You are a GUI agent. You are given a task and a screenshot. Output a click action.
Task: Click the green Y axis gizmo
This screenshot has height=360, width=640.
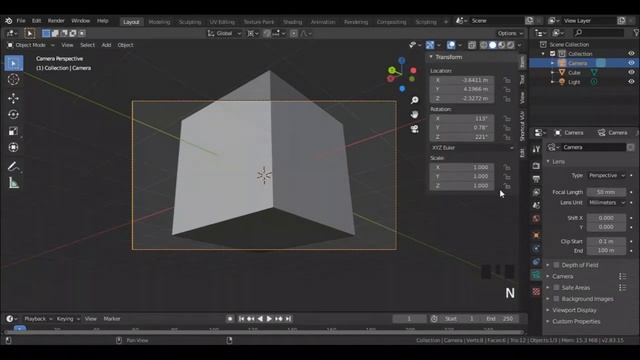tap(392, 70)
